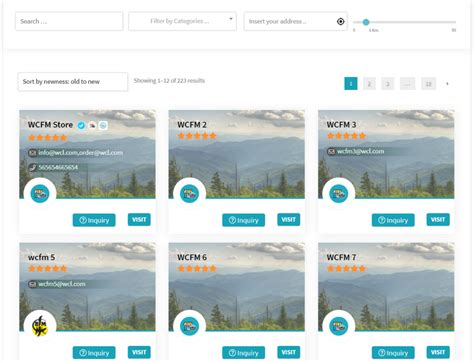Click the WCFM 7 logo avatar
The height and width of the screenshot is (362, 474).
click(339, 326)
